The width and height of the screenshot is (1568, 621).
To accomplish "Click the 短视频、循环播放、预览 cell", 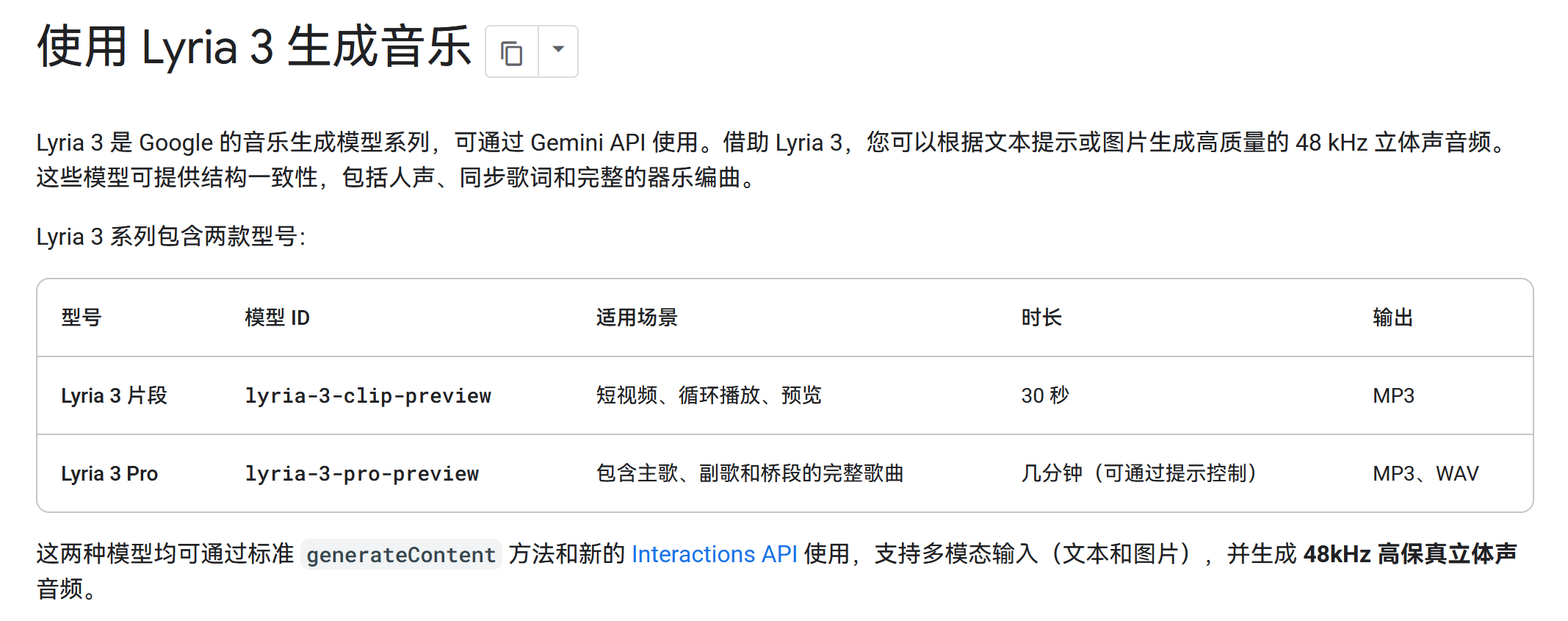I will [709, 396].
